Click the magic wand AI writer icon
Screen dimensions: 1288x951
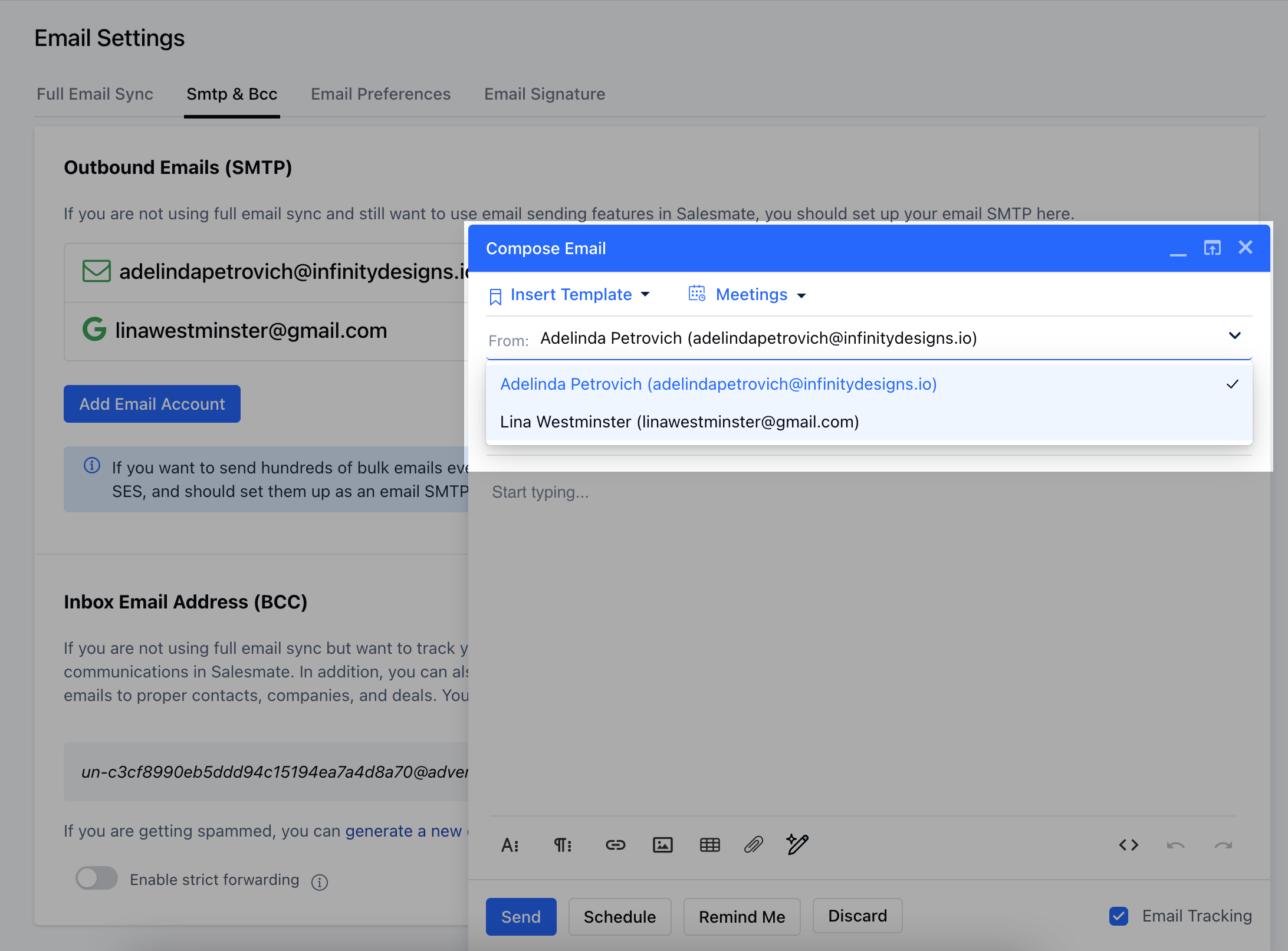(x=797, y=844)
